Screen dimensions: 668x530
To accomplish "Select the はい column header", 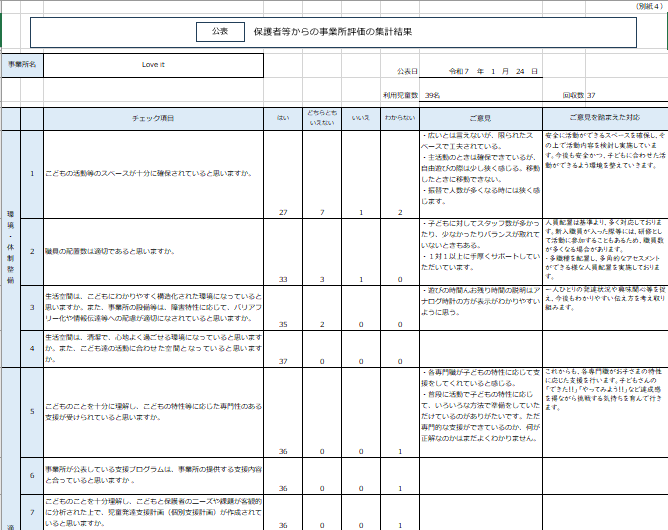I will tap(284, 118).
